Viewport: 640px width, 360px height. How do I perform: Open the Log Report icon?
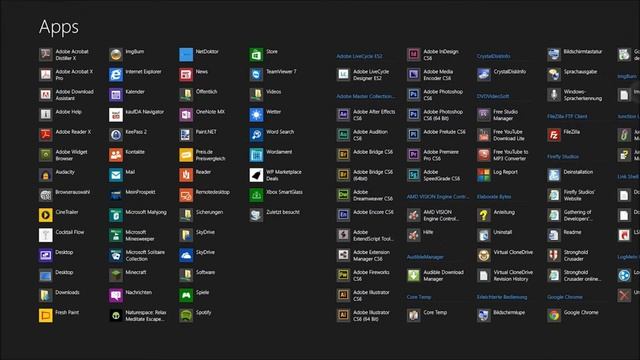coord(484,175)
